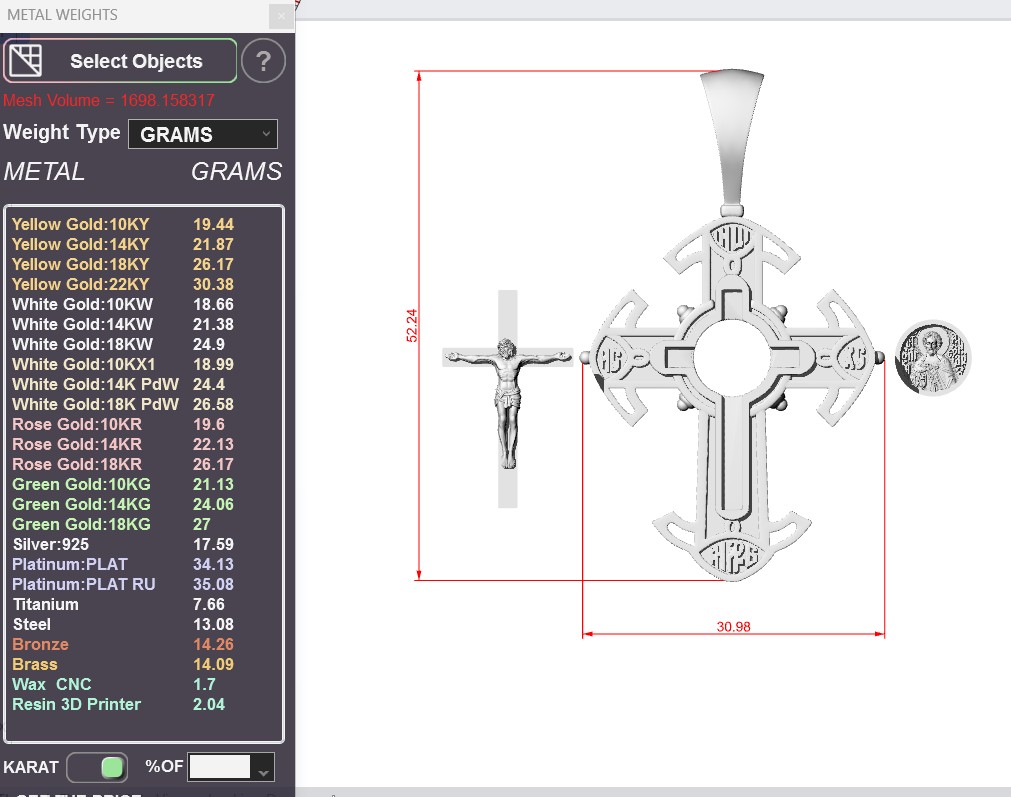
Task: Select the White Gold:10KX1 row
Action: (x=123, y=364)
